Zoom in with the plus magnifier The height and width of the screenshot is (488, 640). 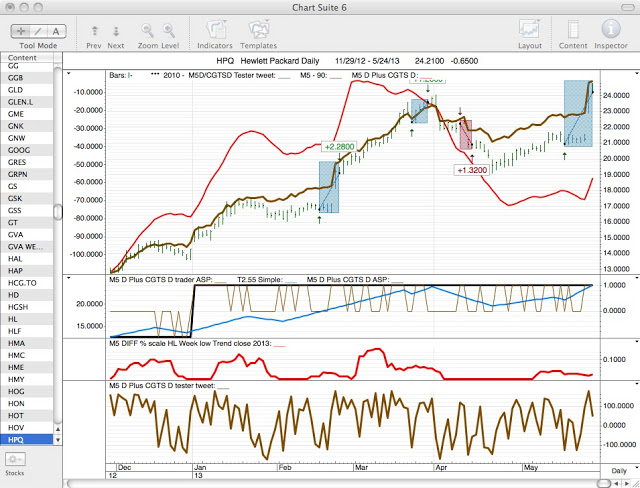(169, 31)
